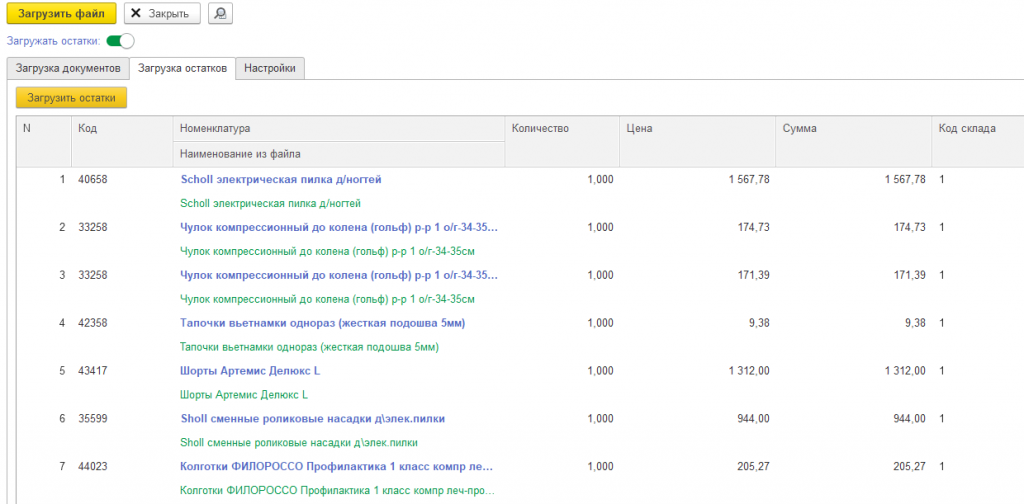Open the blue Шорты Артемис Делюкс L link
The height and width of the screenshot is (504, 1024).
[x=250, y=370]
